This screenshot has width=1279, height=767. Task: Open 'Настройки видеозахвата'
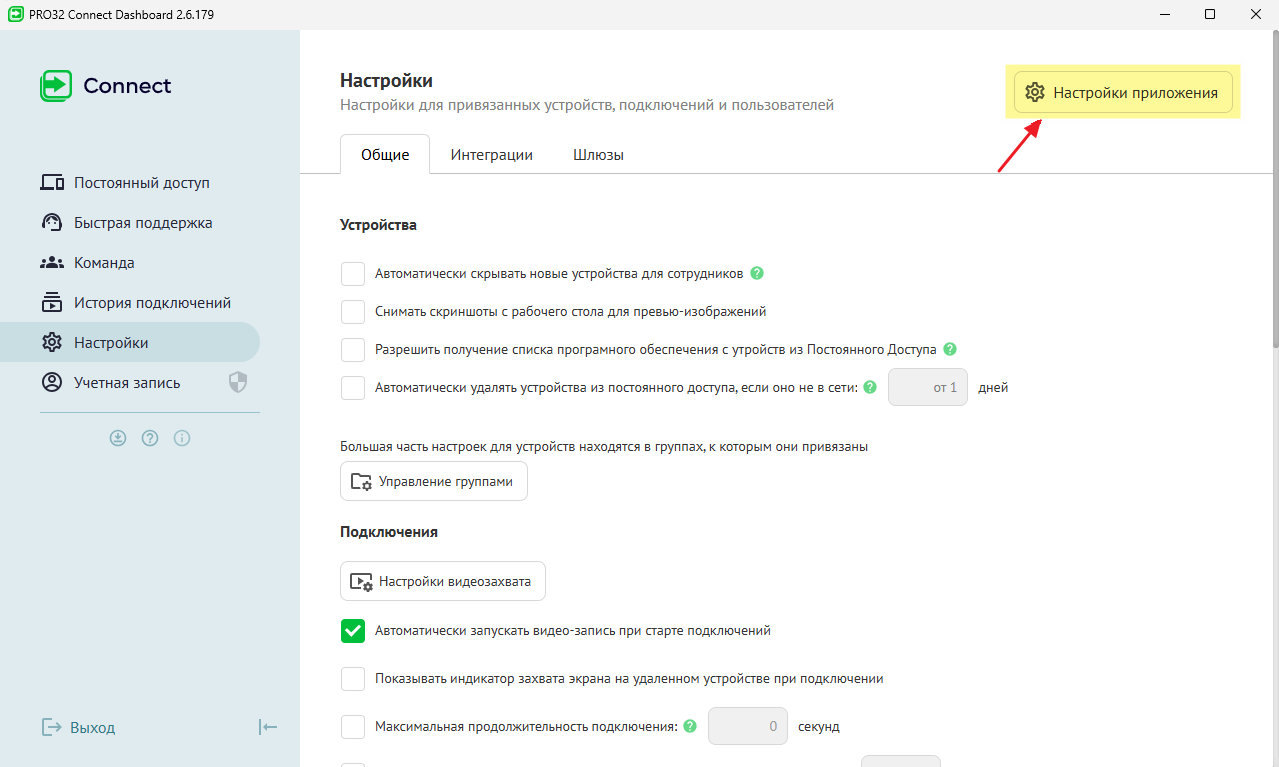click(442, 581)
